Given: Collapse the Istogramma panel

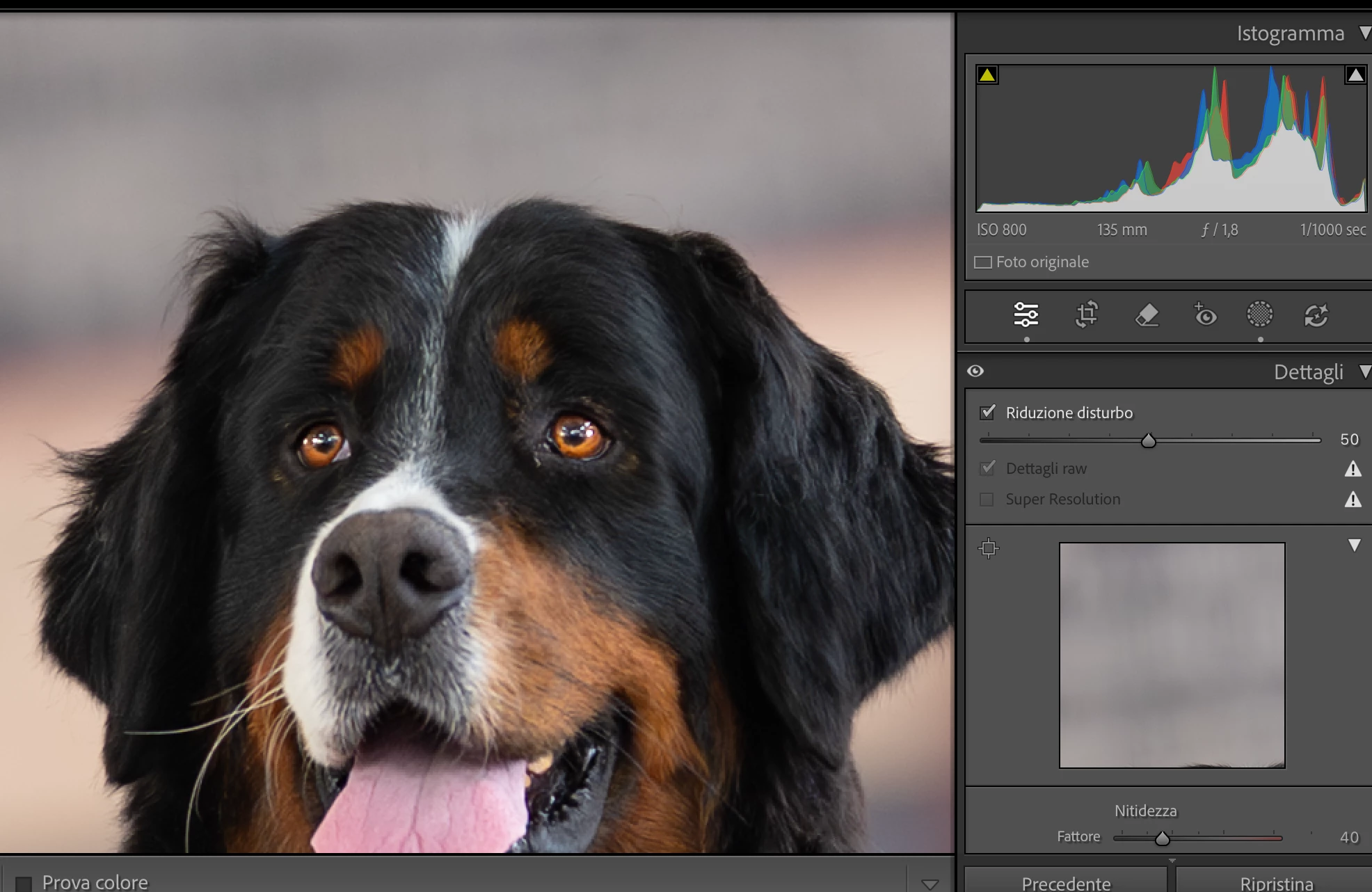Looking at the screenshot, I should (1364, 33).
